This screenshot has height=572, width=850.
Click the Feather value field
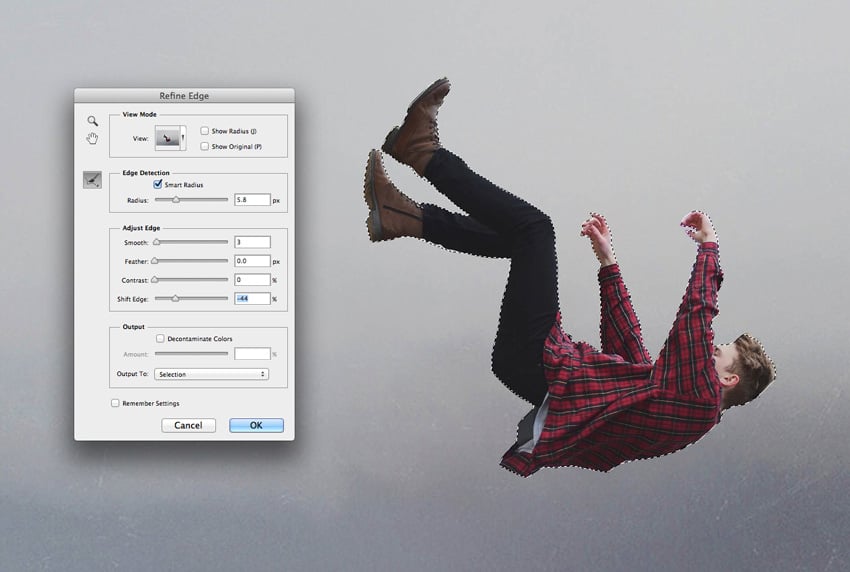pyautogui.click(x=252, y=261)
